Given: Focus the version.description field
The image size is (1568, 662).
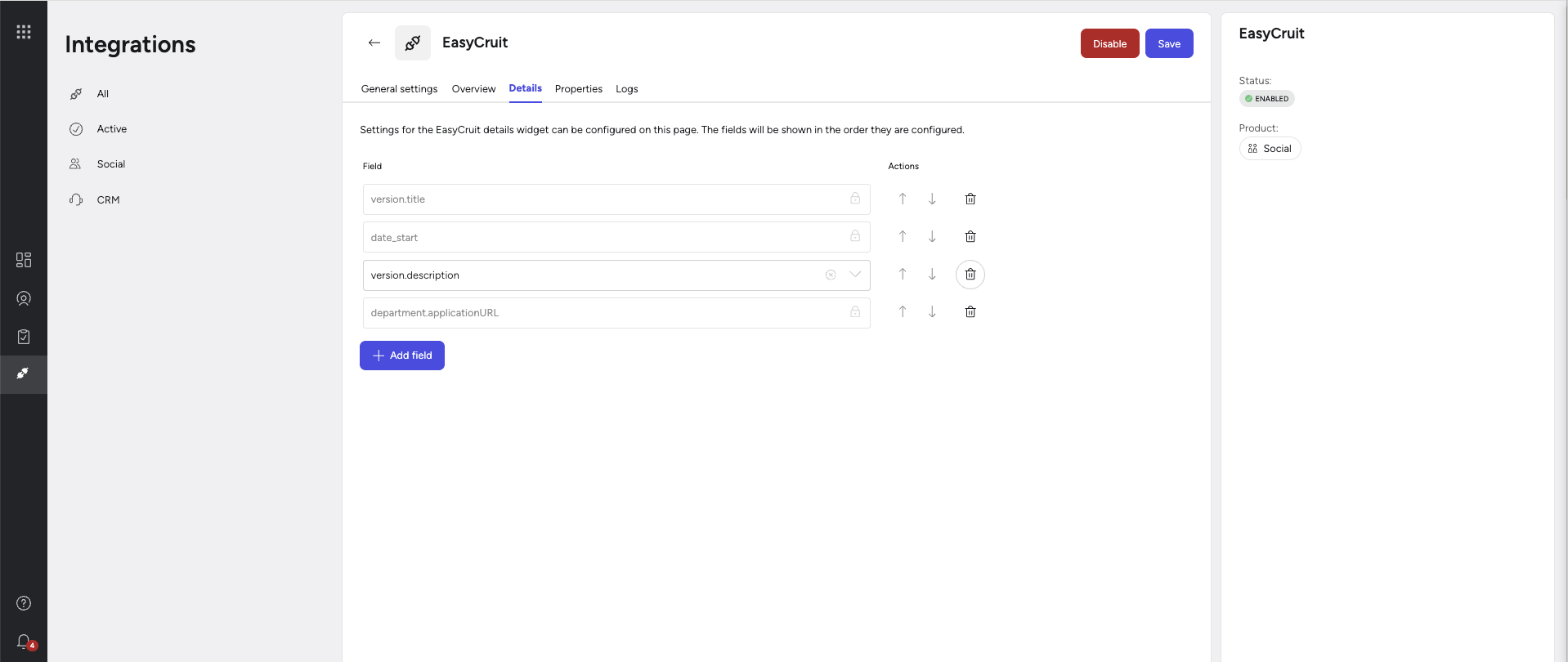Looking at the screenshot, I should 616,275.
